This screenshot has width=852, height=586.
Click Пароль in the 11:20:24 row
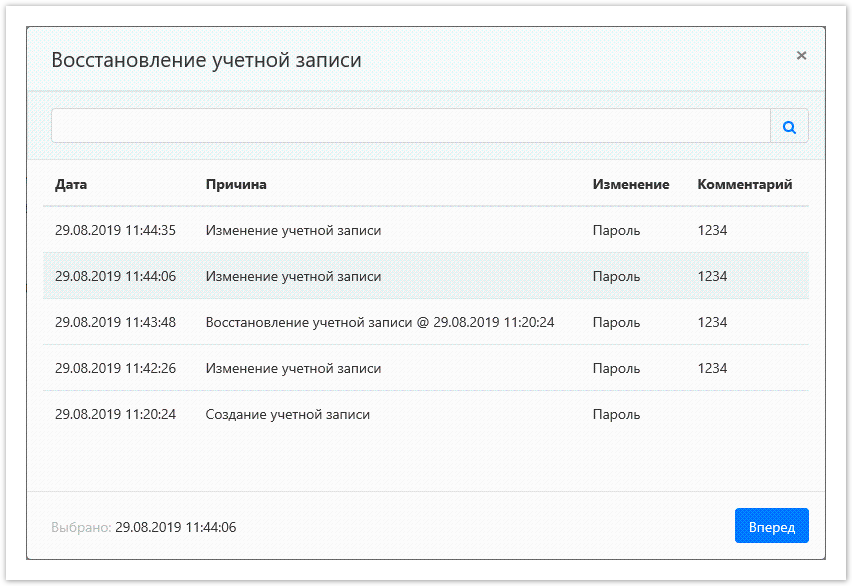(x=616, y=415)
